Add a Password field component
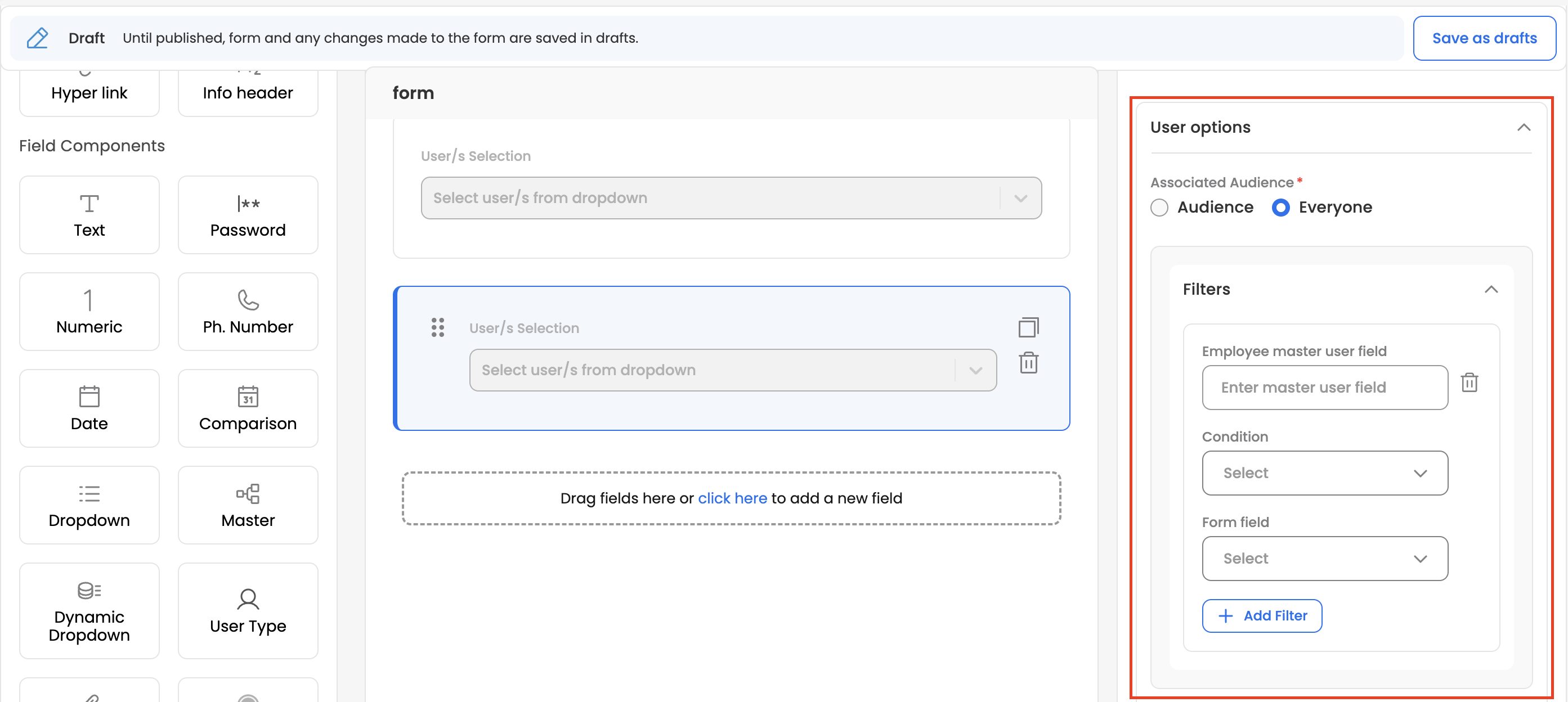1568x702 pixels. pos(248,215)
